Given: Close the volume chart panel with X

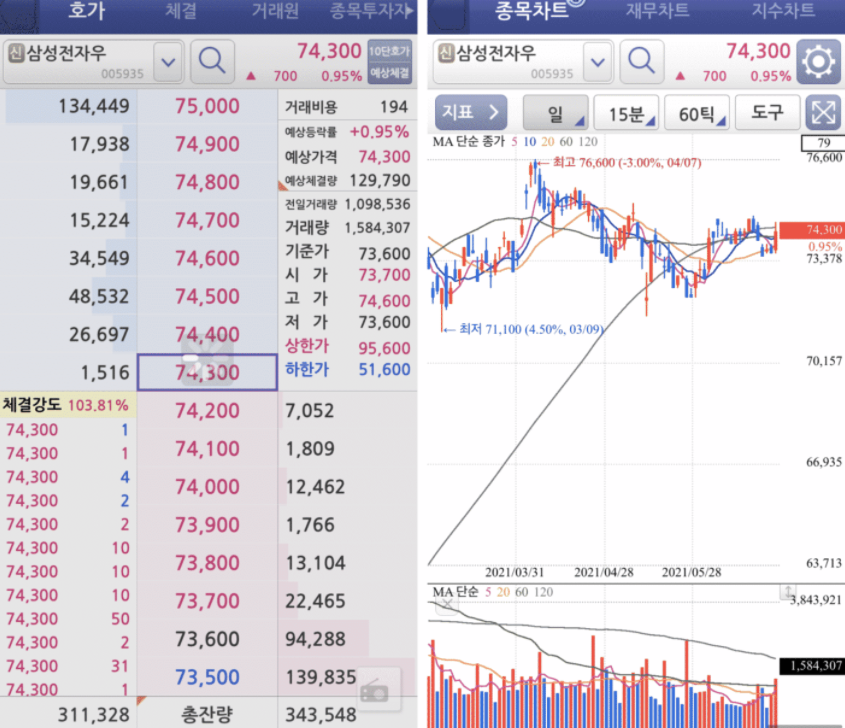Looking at the screenshot, I should click(447, 605).
